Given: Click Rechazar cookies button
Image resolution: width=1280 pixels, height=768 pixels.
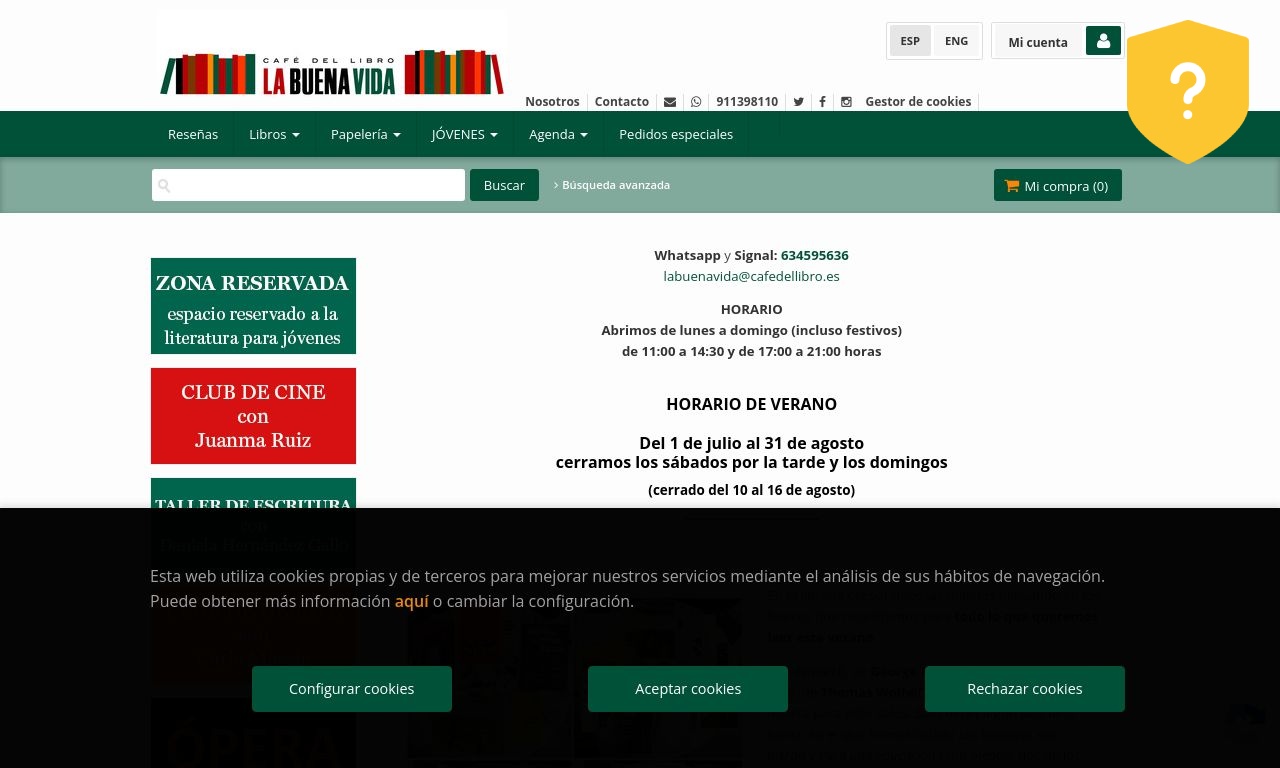Looking at the screenshot, I should click(x=1025, y=689).
